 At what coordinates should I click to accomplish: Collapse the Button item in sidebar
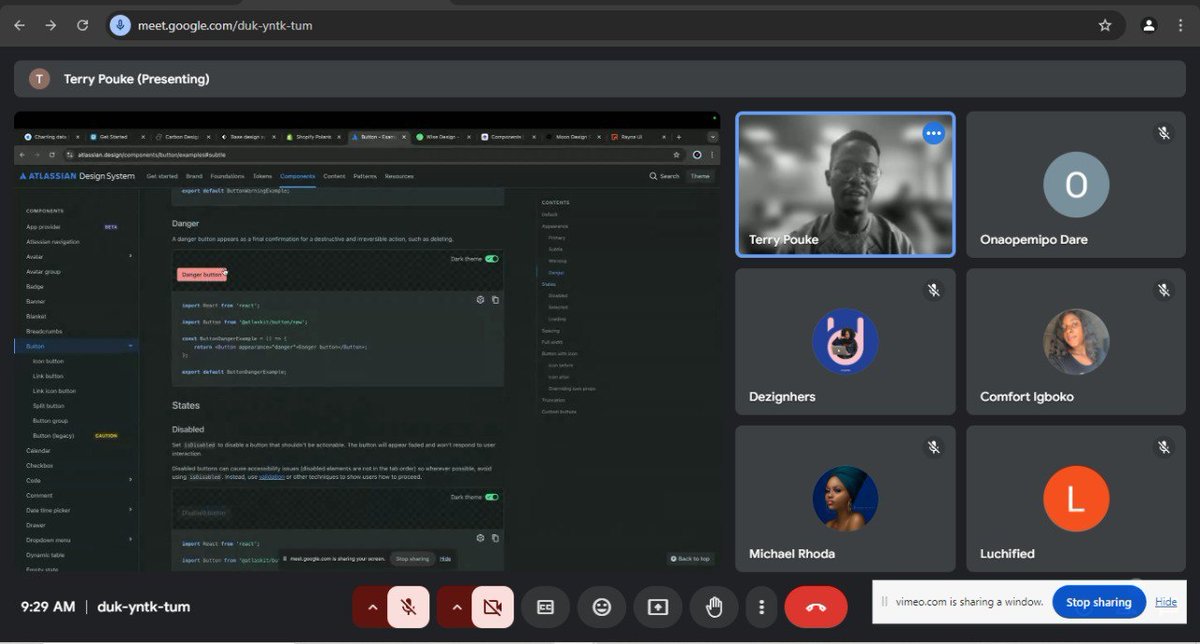131,346
